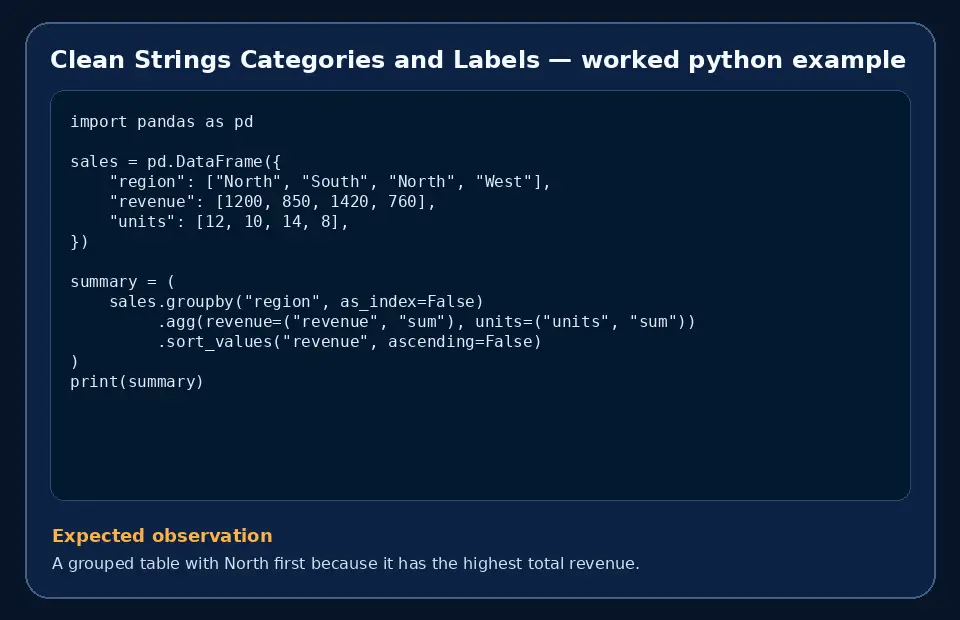Click the 'Expected observation' heading
Screen dimensions: 960x620
(162, 536)
